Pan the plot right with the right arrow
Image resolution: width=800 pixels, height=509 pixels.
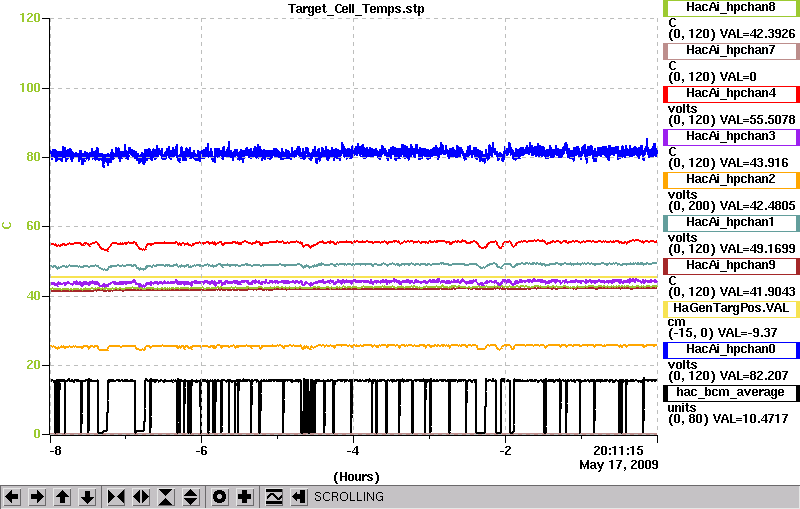pos(37,496)
